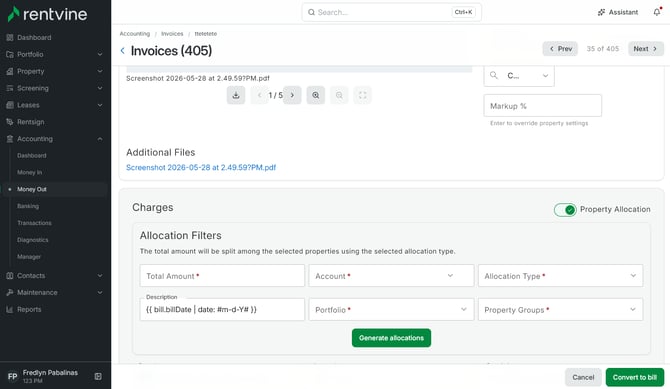Go to next invoice with Next
Screen dimensions: 670x389
point(646,49)
